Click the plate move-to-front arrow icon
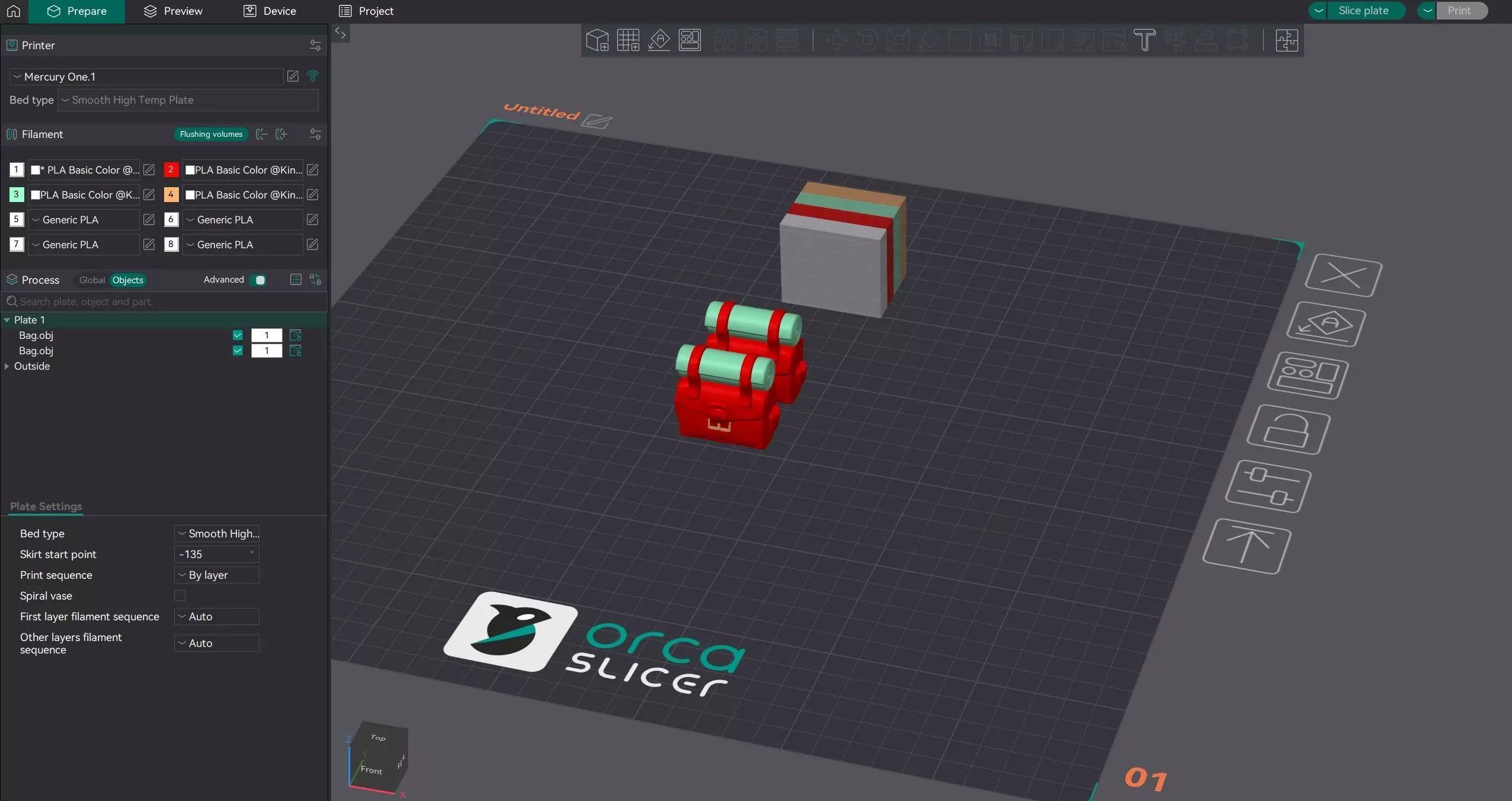Image resolution: width=1512 pixels, height=801 pixels. [x=1247, y=546]
